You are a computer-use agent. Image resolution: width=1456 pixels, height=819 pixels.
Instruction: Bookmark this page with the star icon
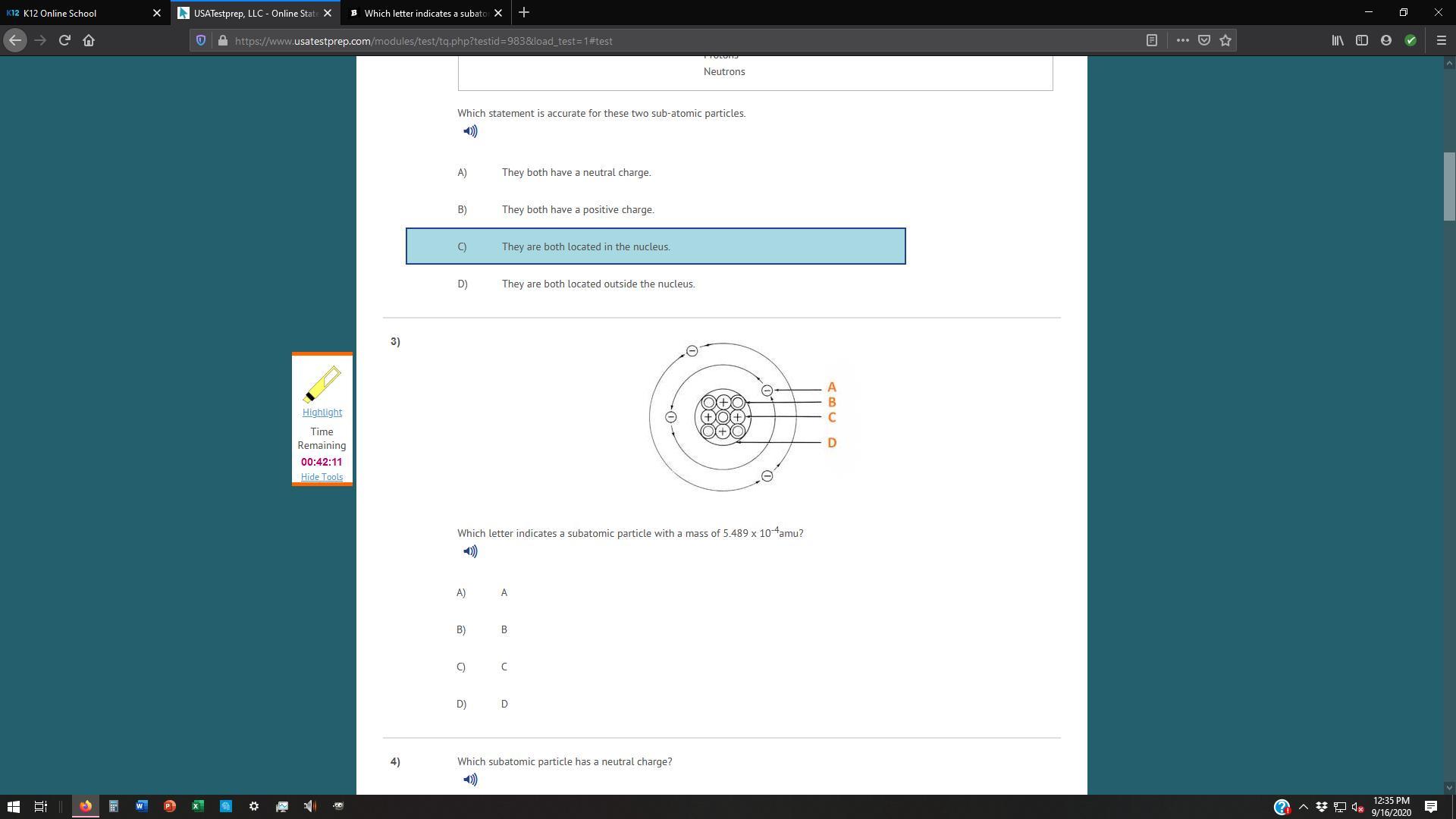[x=1225, y=41]
